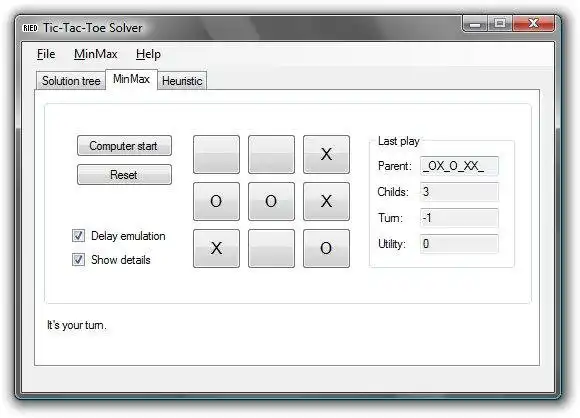Screen dimensions: 580x418
Task: Click the Utility field showing 0
Action: [459, 244]
